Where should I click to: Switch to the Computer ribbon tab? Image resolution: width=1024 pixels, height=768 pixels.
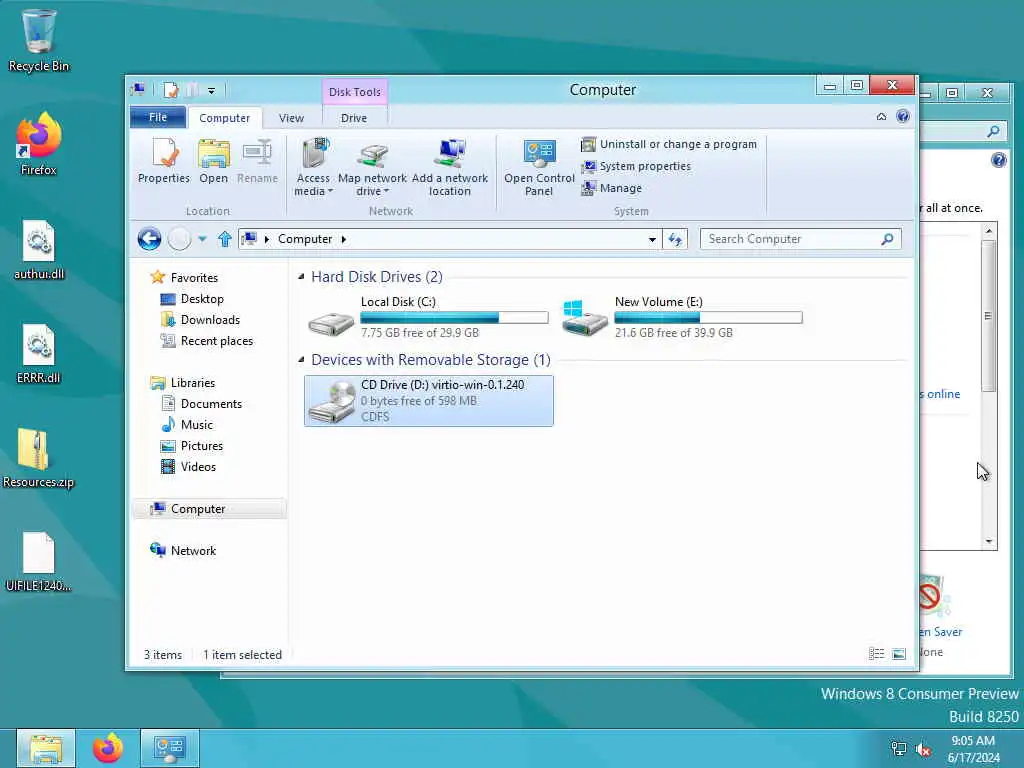point(225,118)
